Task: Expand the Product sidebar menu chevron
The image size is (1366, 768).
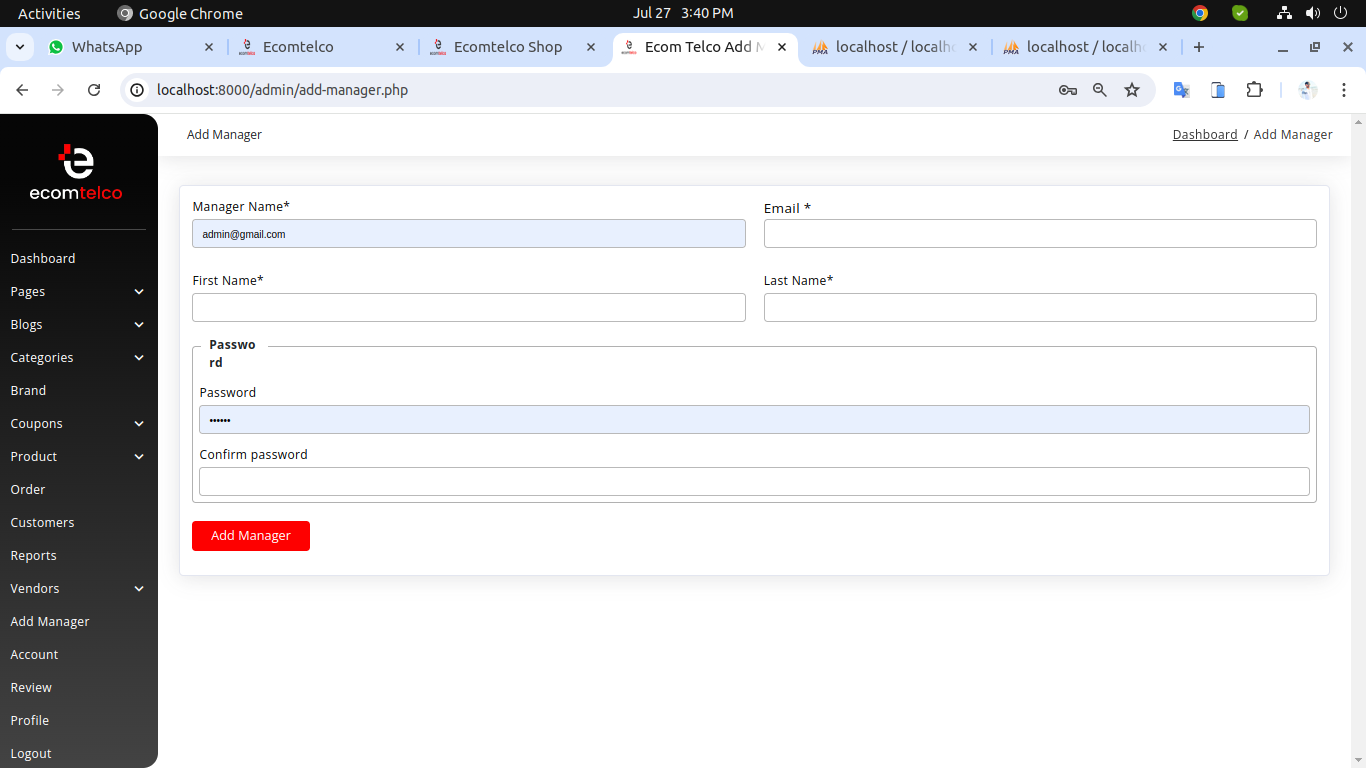Action: click(139, 457)
